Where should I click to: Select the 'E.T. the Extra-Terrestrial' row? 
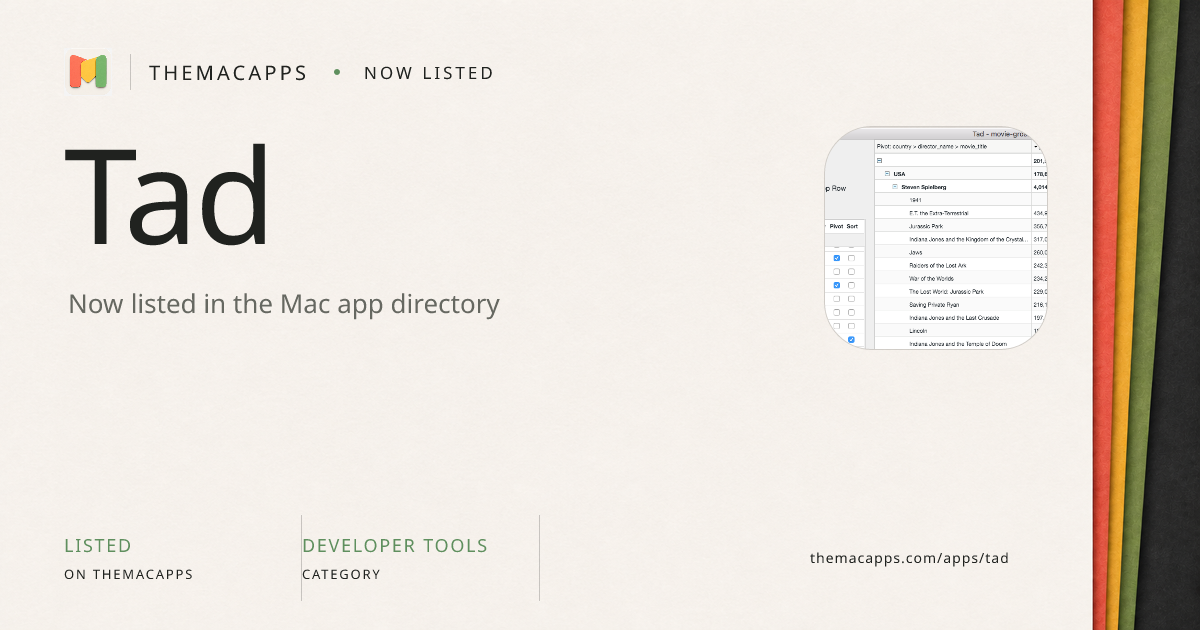pyautogui.click(x=939, y=213)
